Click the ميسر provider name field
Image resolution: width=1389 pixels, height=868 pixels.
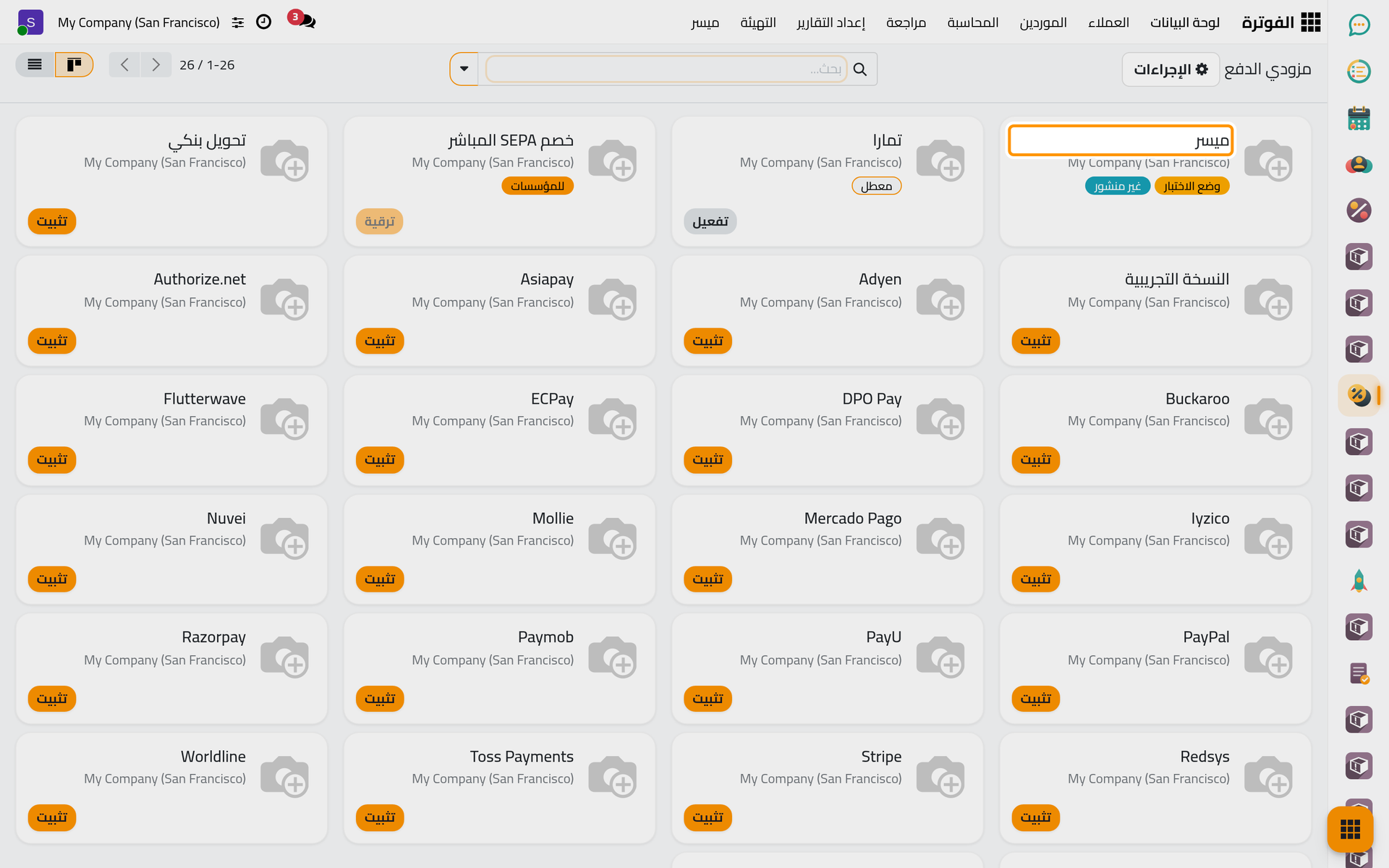[1121, 140]
